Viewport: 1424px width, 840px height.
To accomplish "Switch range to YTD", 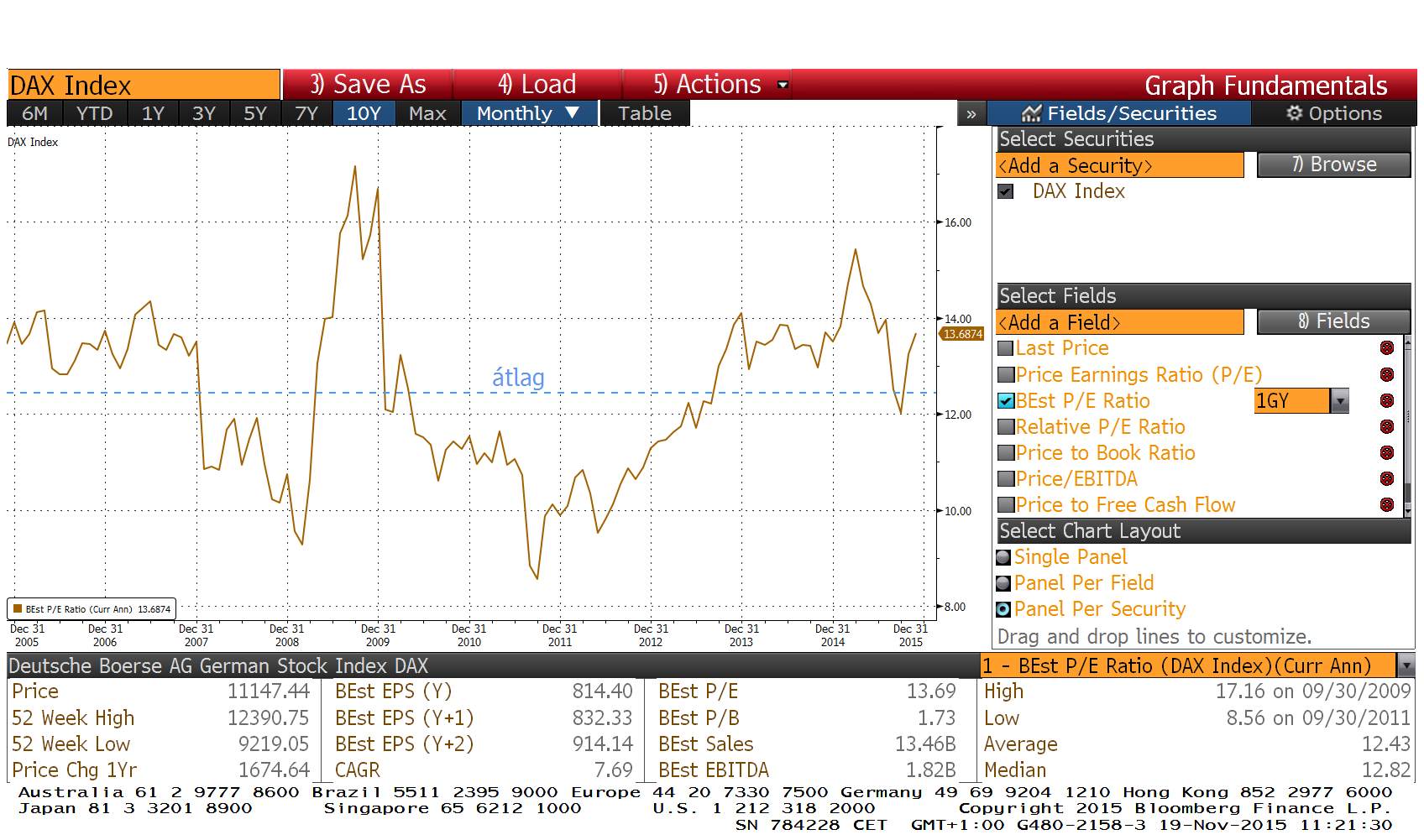I will pyautogui.click(x=94, y=113).
